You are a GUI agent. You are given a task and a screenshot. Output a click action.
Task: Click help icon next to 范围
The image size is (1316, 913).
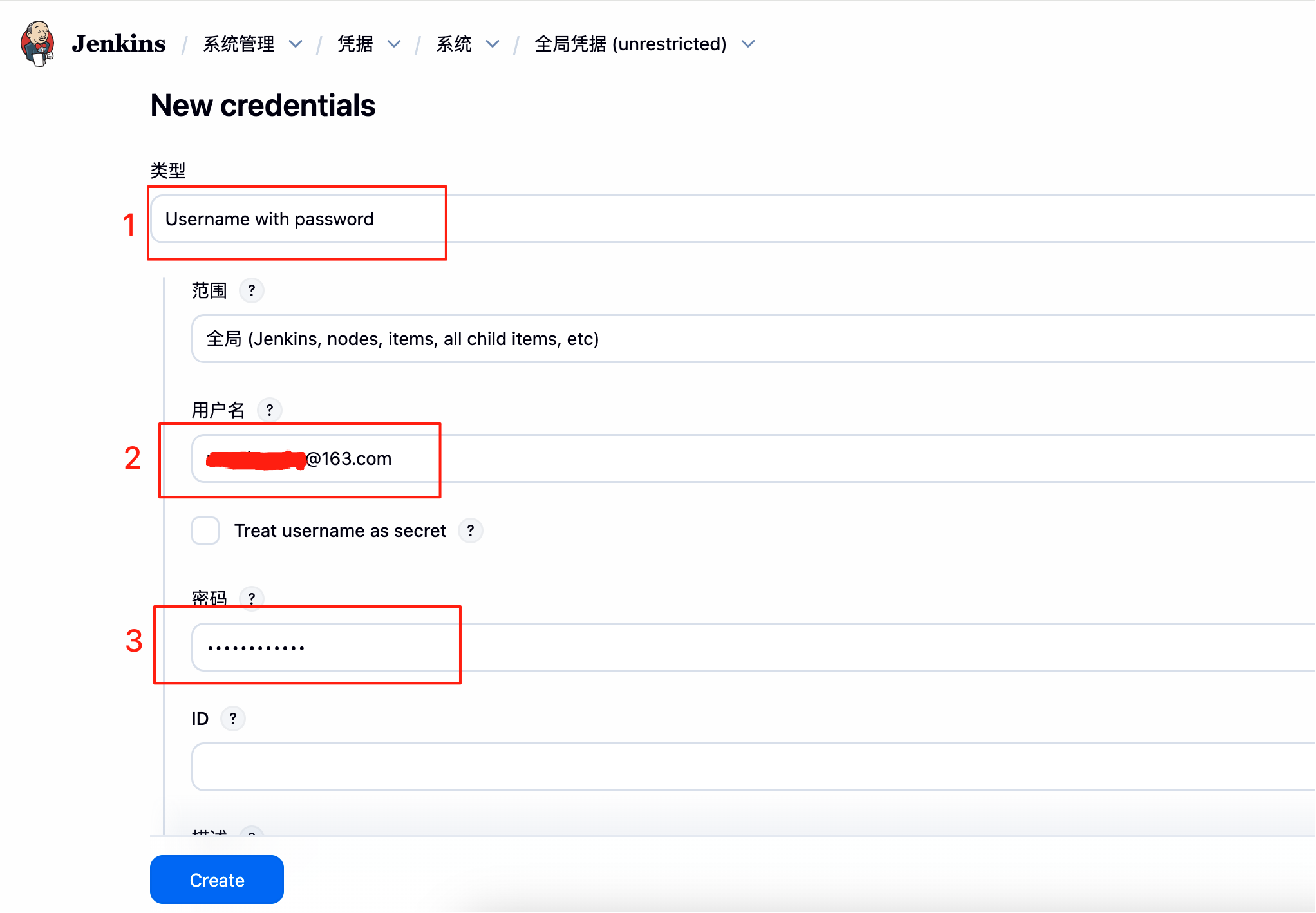click(252, 291)
